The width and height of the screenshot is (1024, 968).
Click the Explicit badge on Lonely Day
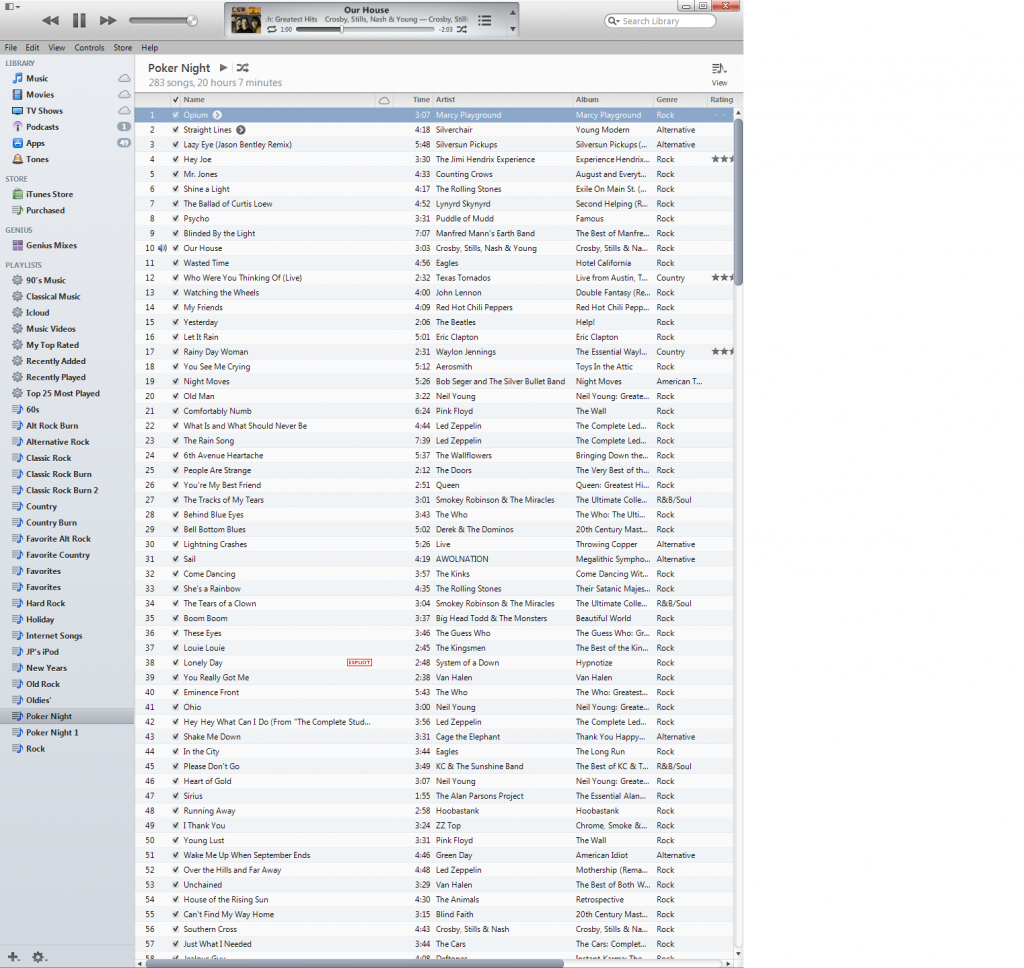[x=359, y=662]
